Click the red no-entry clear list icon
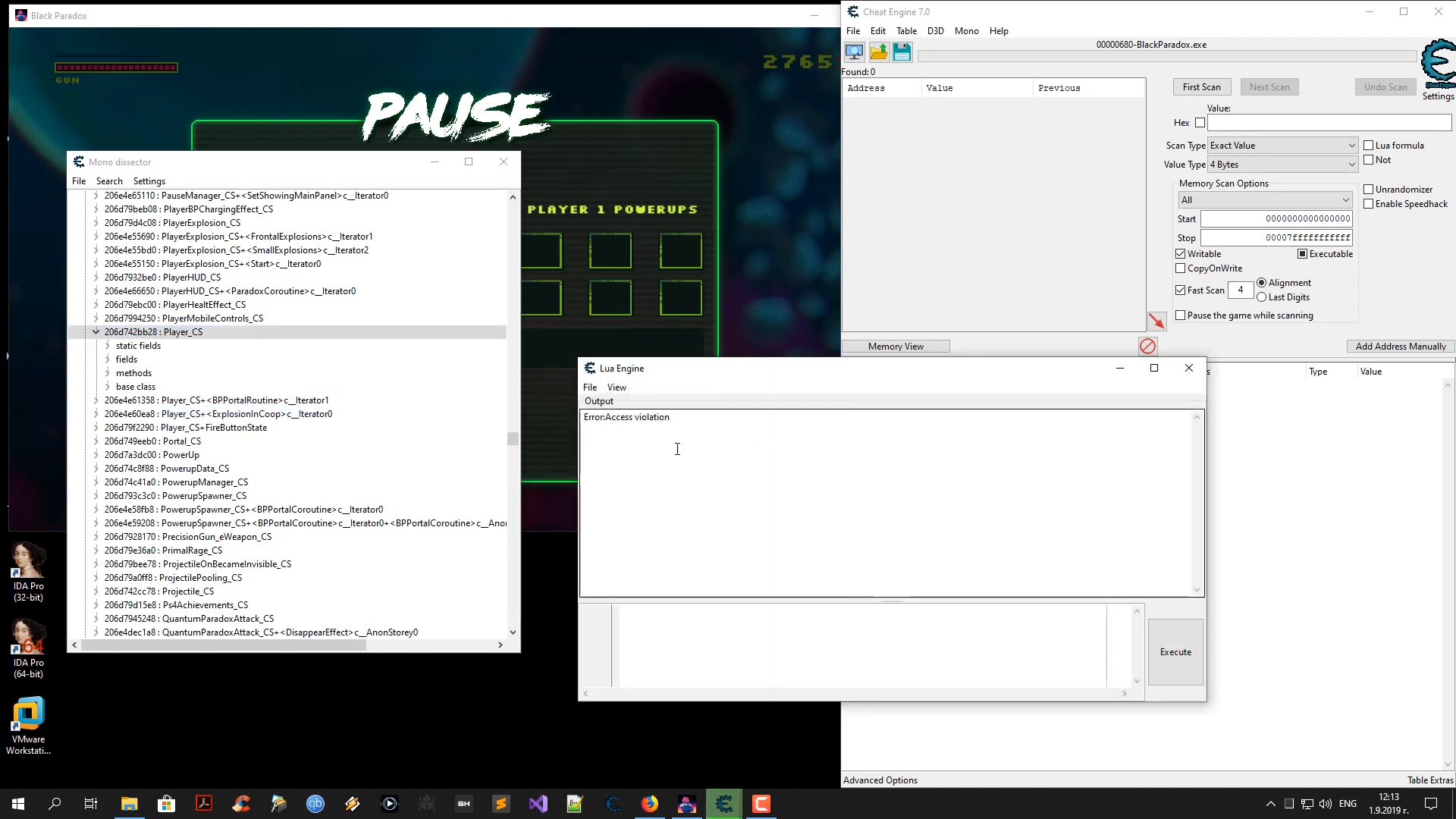1456x819 pixels. point(1147,347)
